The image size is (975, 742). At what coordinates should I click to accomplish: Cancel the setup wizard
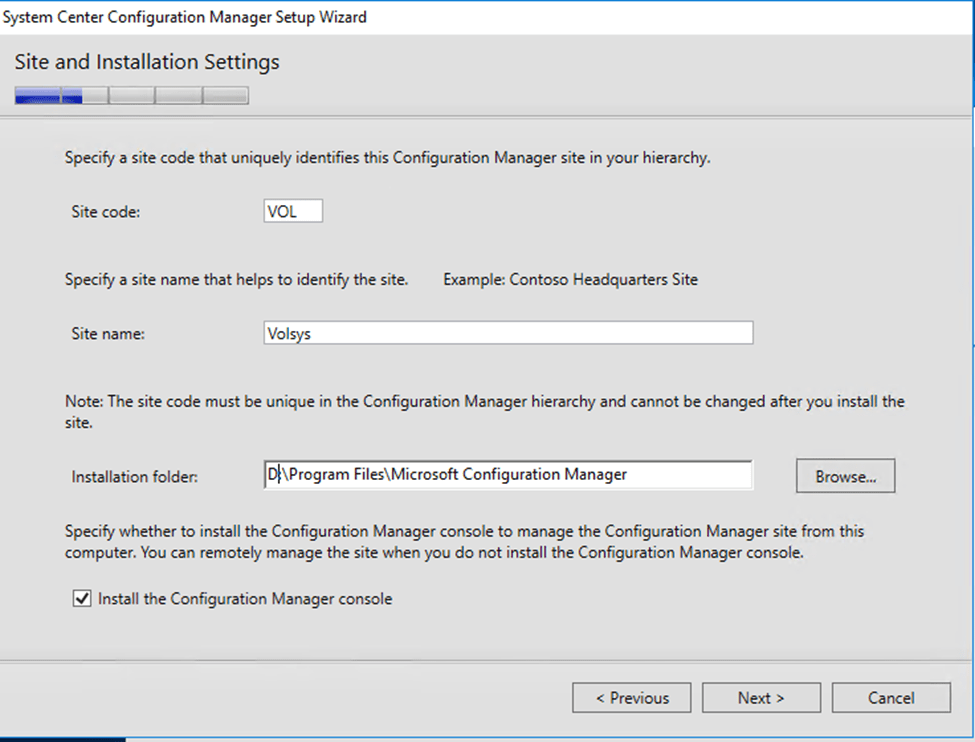point(890,698)
